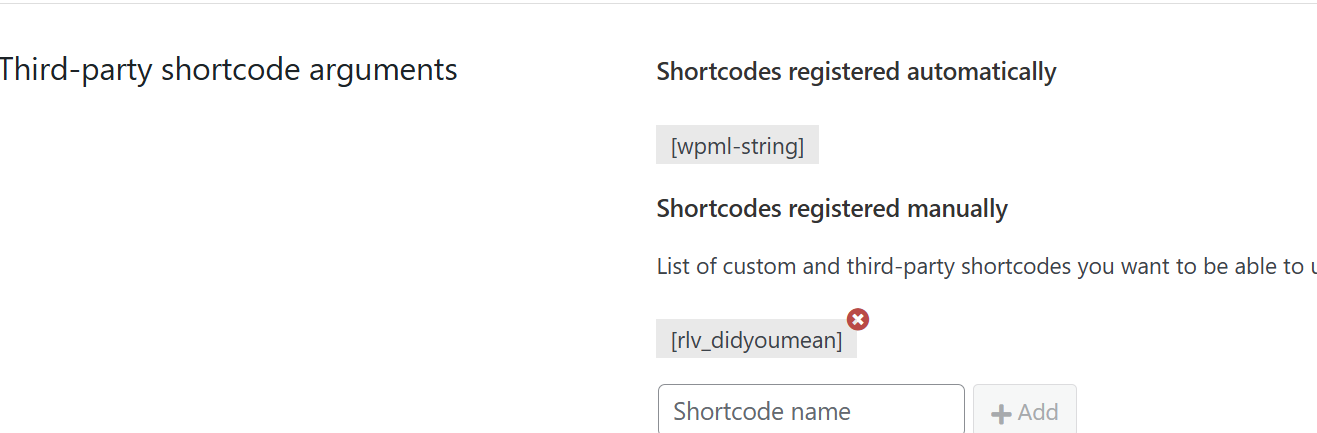This screenshot has height=433, width=1317.
Task: Click the Shortcode name placeholder text
Action: click(762, 411)
